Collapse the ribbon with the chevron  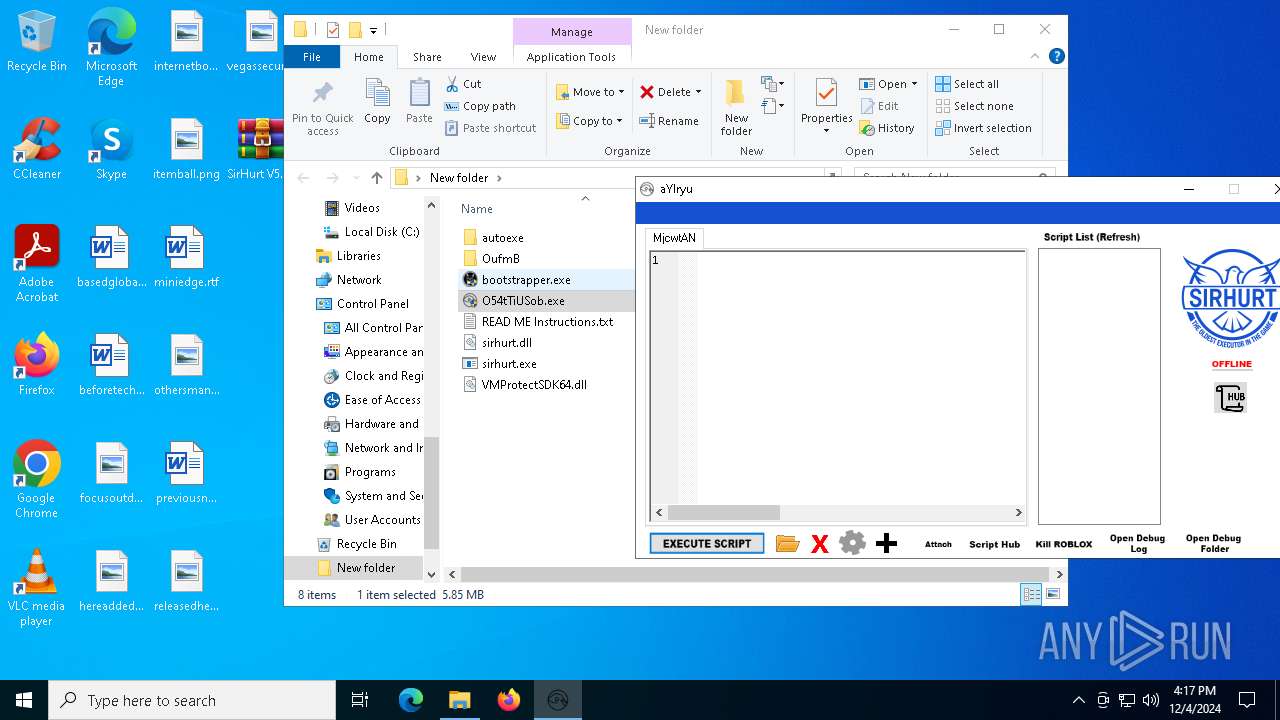click(x=1036, y=57)
